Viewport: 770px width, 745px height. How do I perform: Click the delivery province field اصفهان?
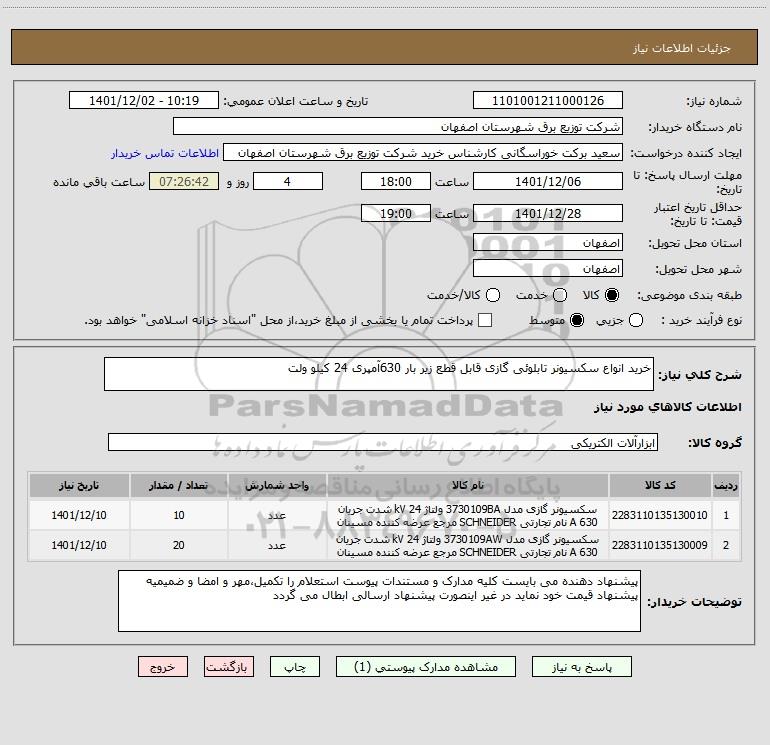[548, 243]
